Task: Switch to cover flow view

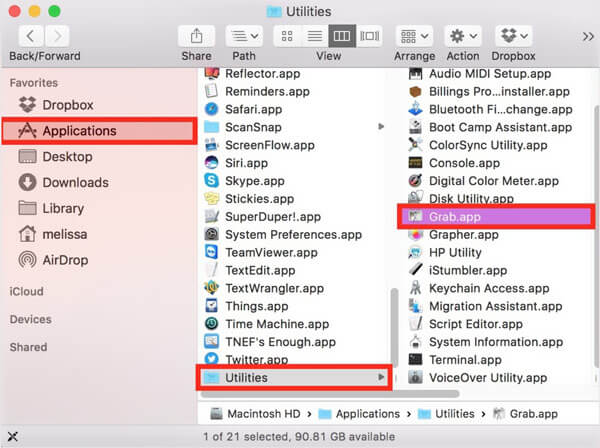Action: [369, 36]
